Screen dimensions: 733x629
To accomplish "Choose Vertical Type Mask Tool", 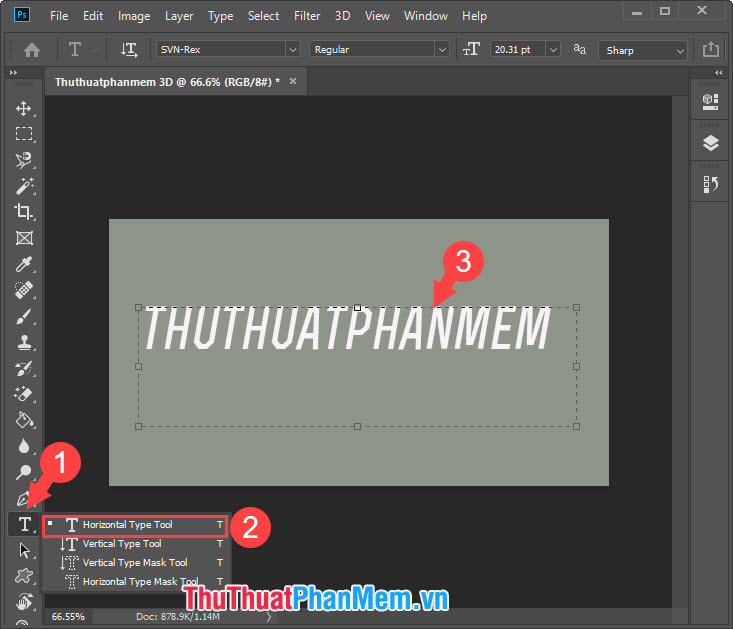I will [x=135, y=563].
